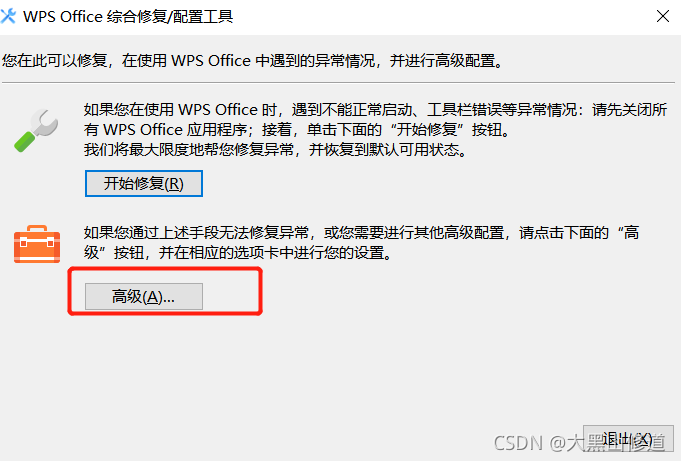This screenshot has height=461, width=681.
Task: Exit the tool using 退出(X) button
Action: [x=628, y=439]
